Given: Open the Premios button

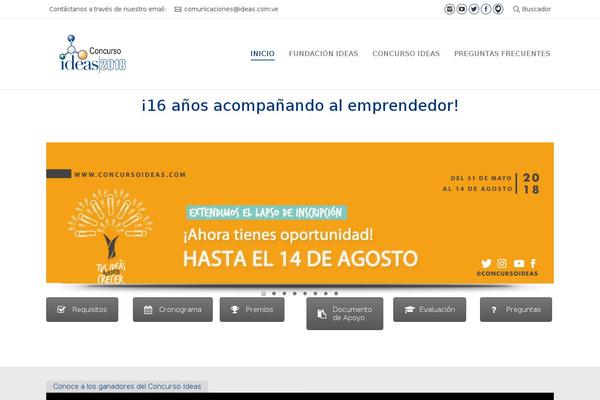Looking at the screenshot, I should (252, 309).
